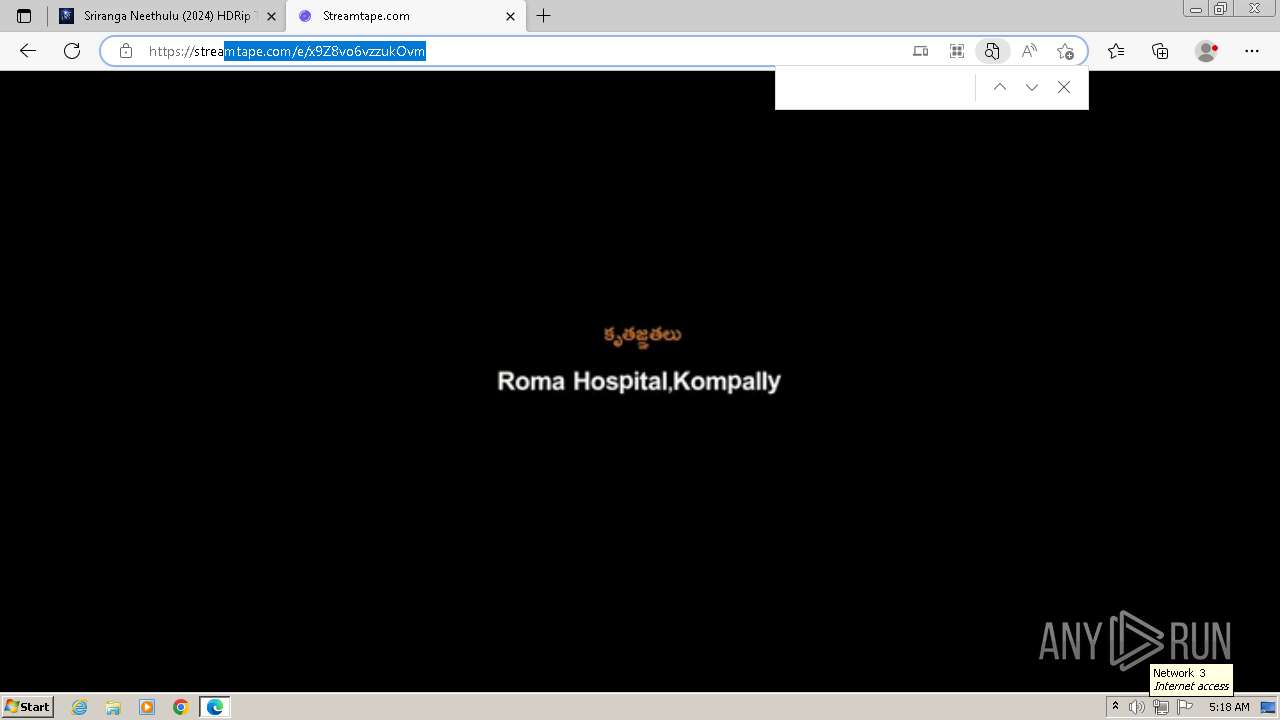The width and height of the screenshot is (1280, 720).
Task: Cast media to device icon
Action: coord(920,51)
